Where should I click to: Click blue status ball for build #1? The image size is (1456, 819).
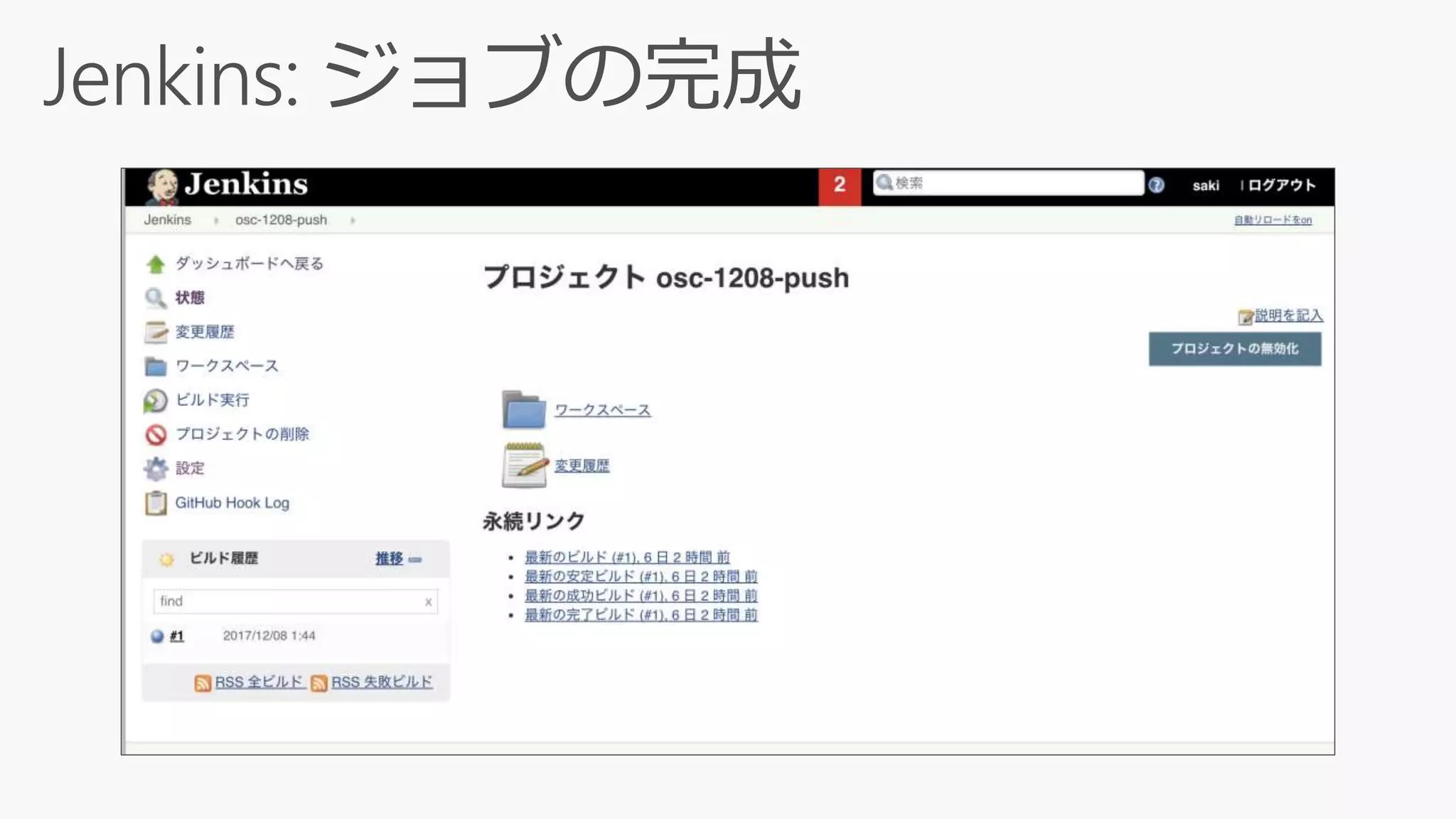click(157, 636)
